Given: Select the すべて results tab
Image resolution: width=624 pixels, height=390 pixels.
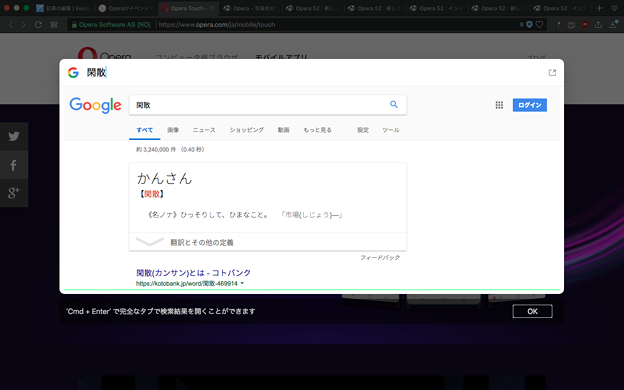Looking at the screenshot, I should (x=144, y=130).
